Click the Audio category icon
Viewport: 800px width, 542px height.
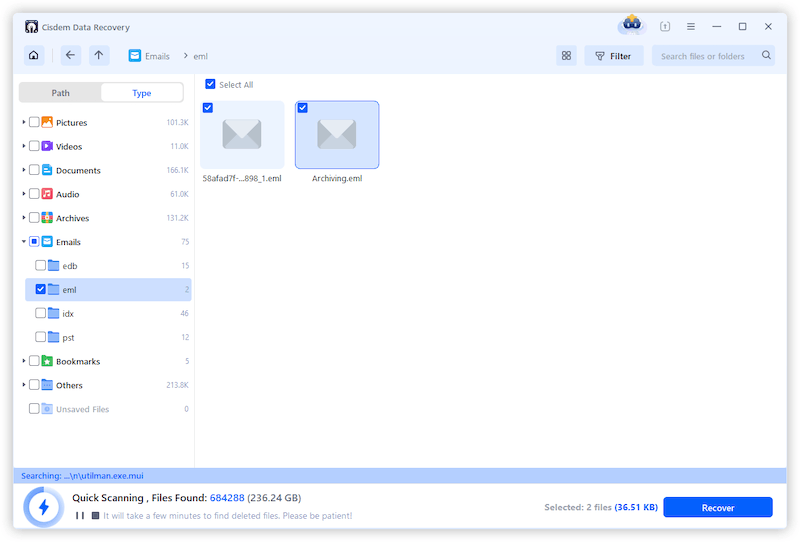point(47,193)
